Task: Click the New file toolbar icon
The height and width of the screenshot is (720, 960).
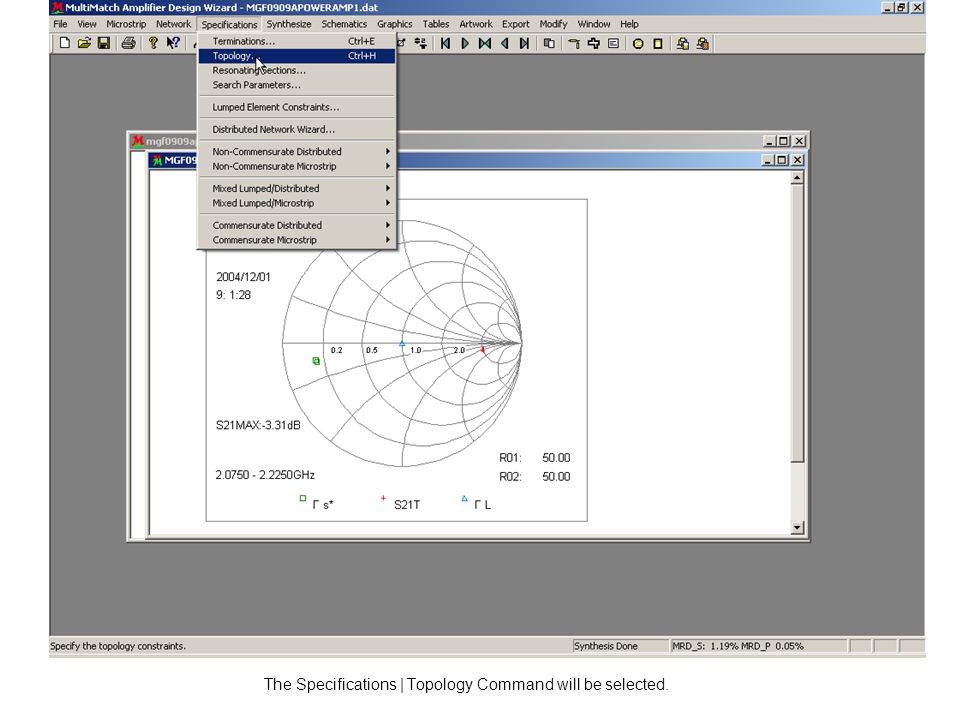Action: click(x=64, y=43)
